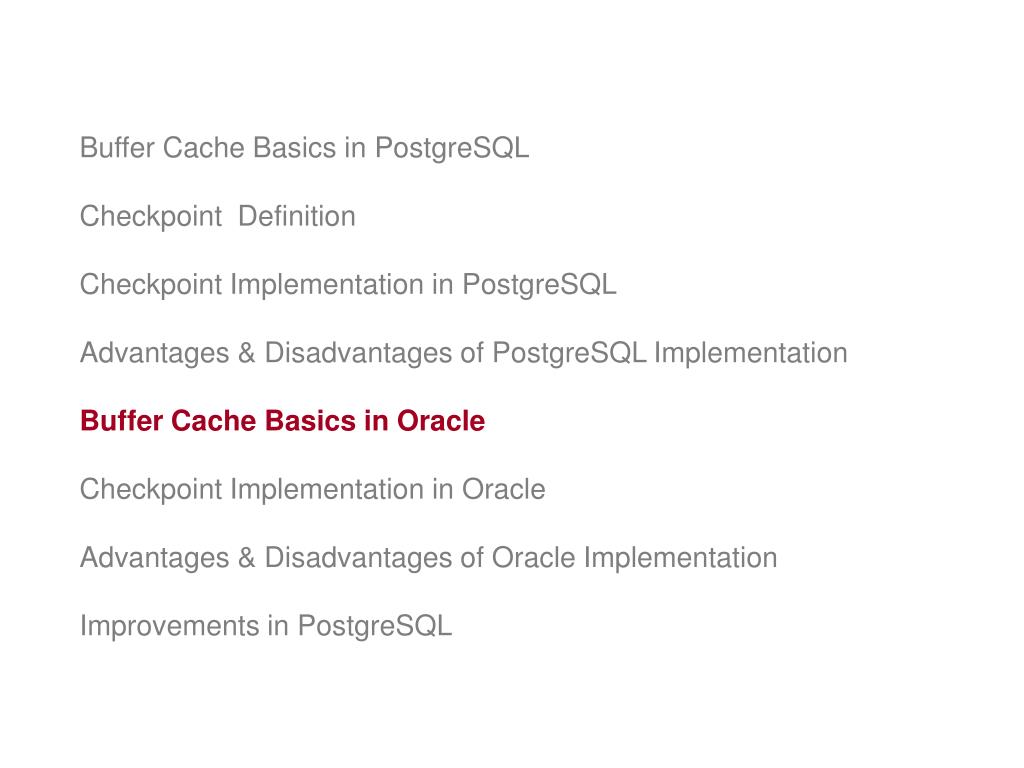
Task: Click the word 'Definition' after Checkpoint
Action: pyautogui.click(x=296, y=216)
